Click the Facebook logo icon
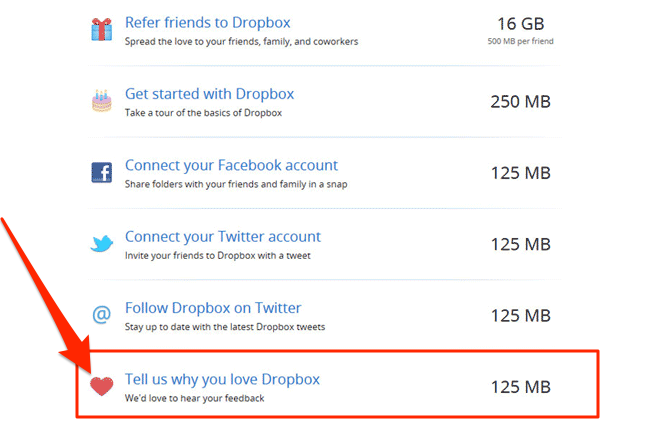This screenshot has height=425, width=652. (x=101, y=173)
